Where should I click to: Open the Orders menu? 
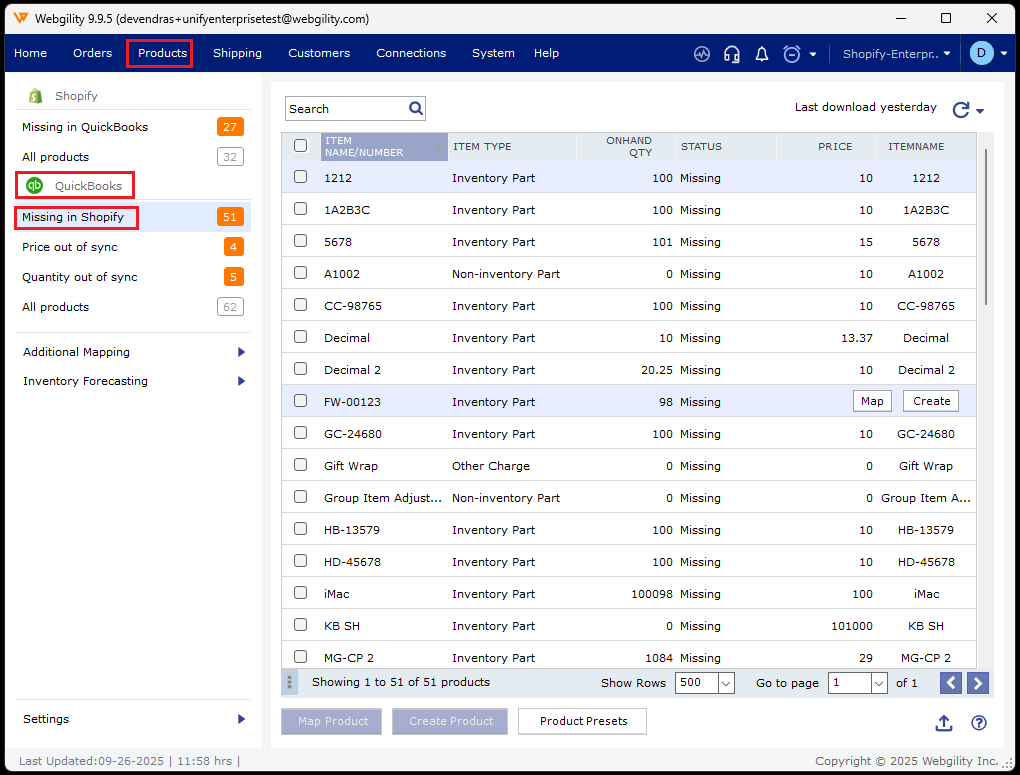pos(92,53)
